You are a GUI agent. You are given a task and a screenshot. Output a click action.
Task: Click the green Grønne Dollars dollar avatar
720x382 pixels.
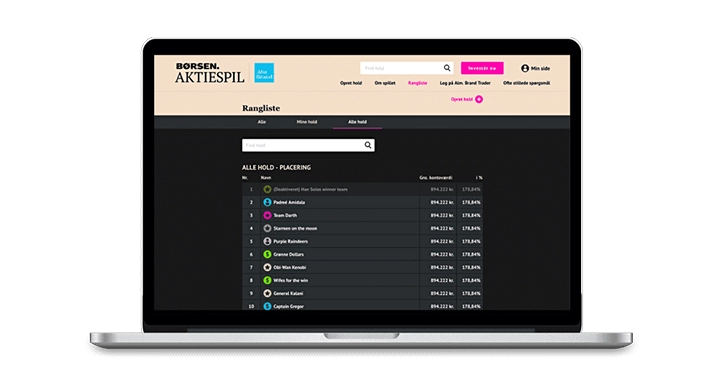[267, 254]
